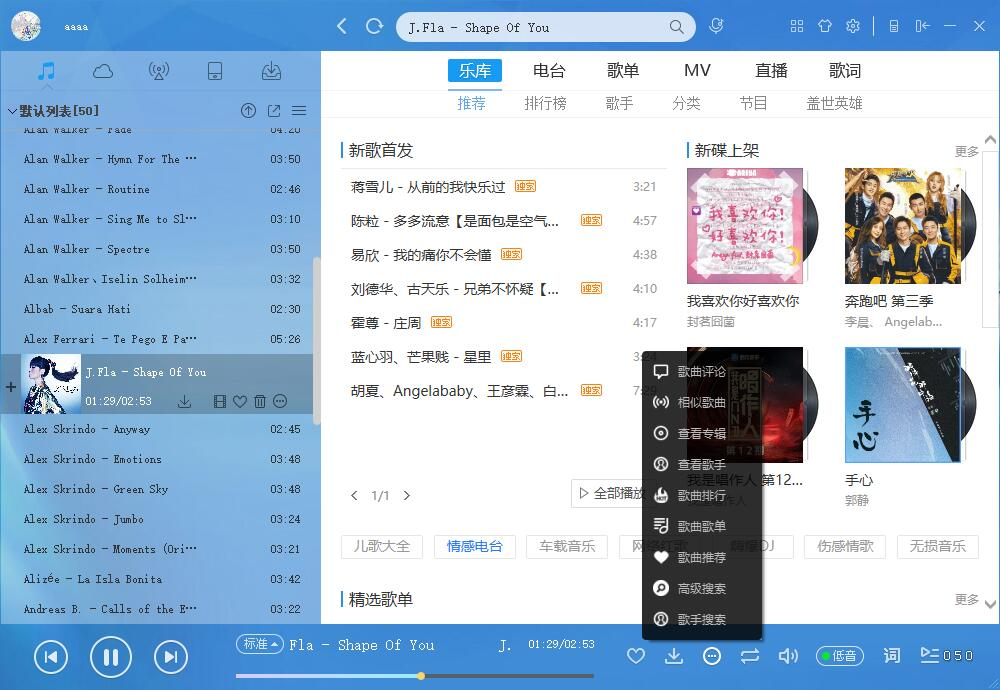The image size is (1000, 690).
Task: Open the play queue showing 050
Action: (947, 656)
